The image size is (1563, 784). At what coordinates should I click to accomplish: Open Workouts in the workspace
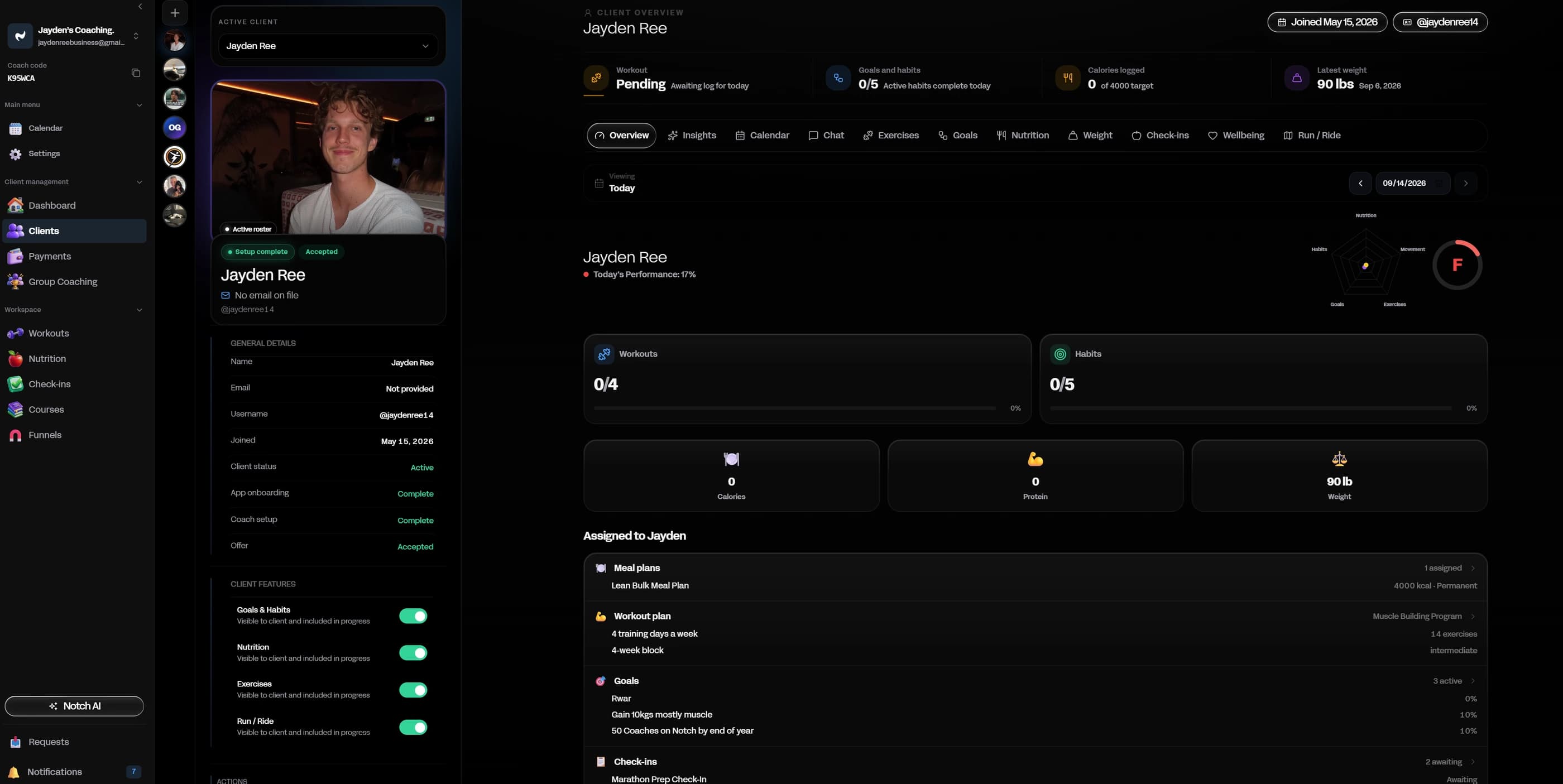[x=74, y=334]
